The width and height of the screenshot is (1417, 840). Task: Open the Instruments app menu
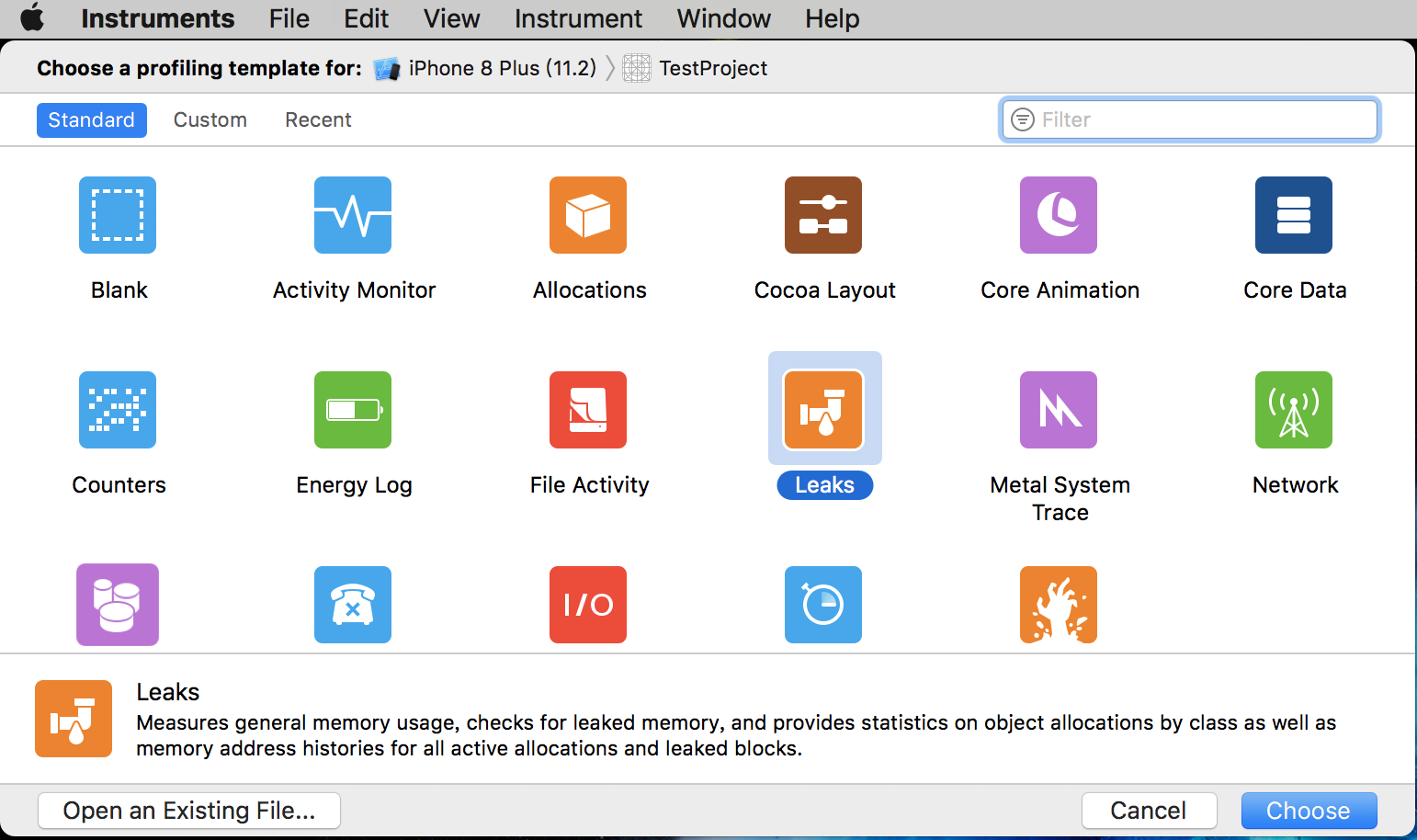(x=158, y=18)
